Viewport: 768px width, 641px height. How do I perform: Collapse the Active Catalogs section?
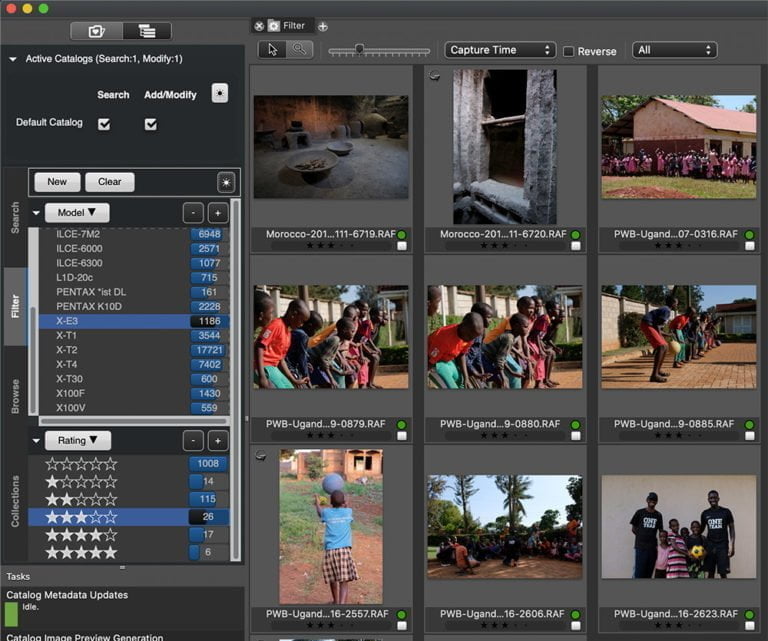(x=12, y=60)
